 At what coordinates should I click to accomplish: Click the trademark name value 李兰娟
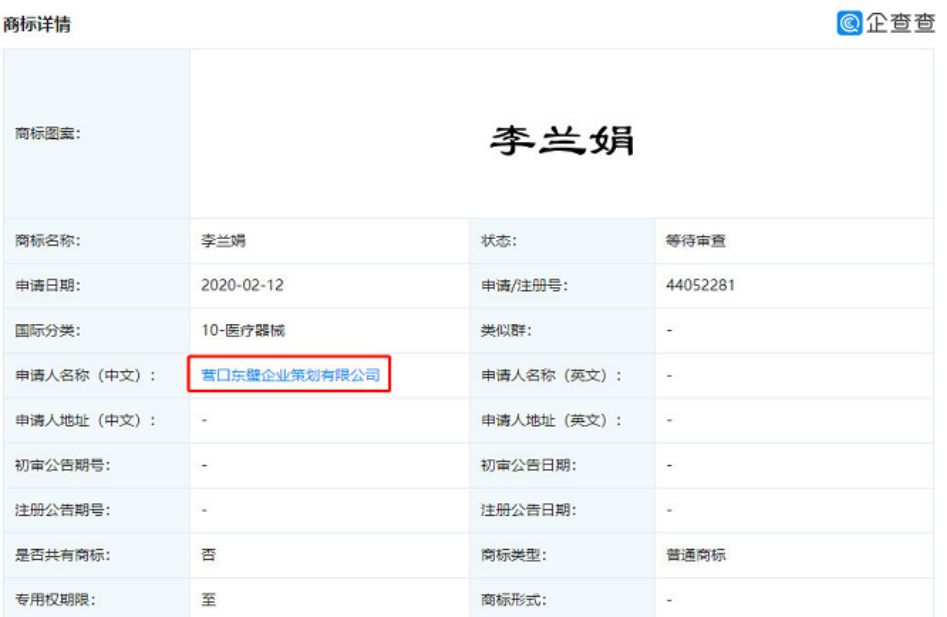[223, 241]
